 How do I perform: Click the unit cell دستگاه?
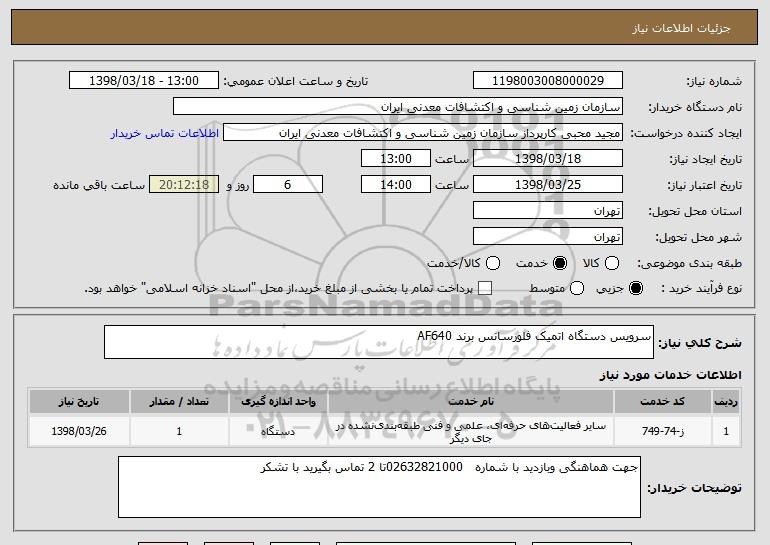point(278,431)
